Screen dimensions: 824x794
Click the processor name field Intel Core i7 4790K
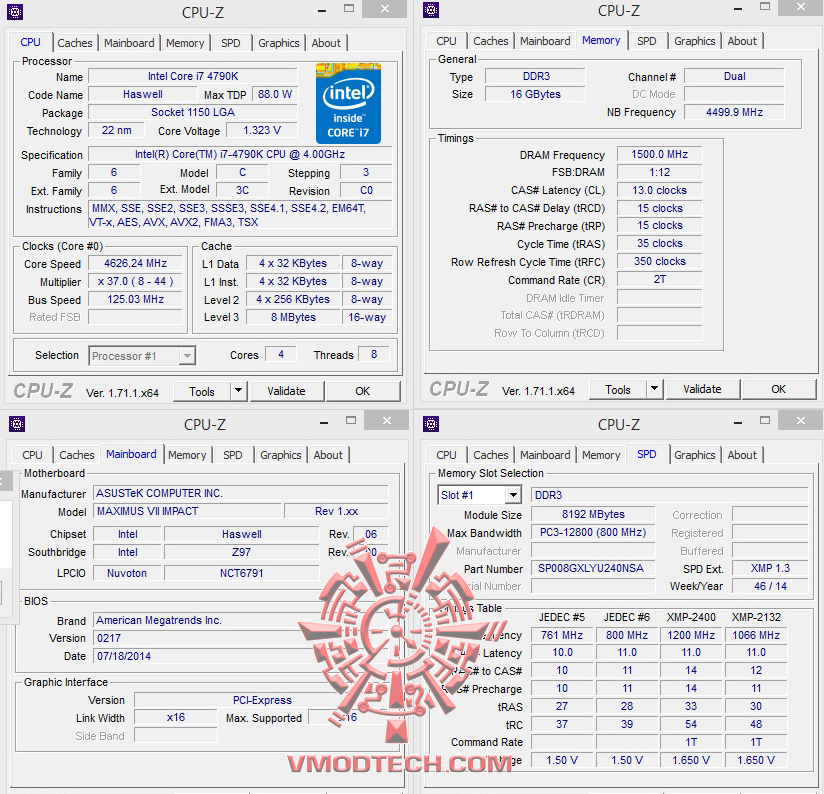[x=193, y=76]
